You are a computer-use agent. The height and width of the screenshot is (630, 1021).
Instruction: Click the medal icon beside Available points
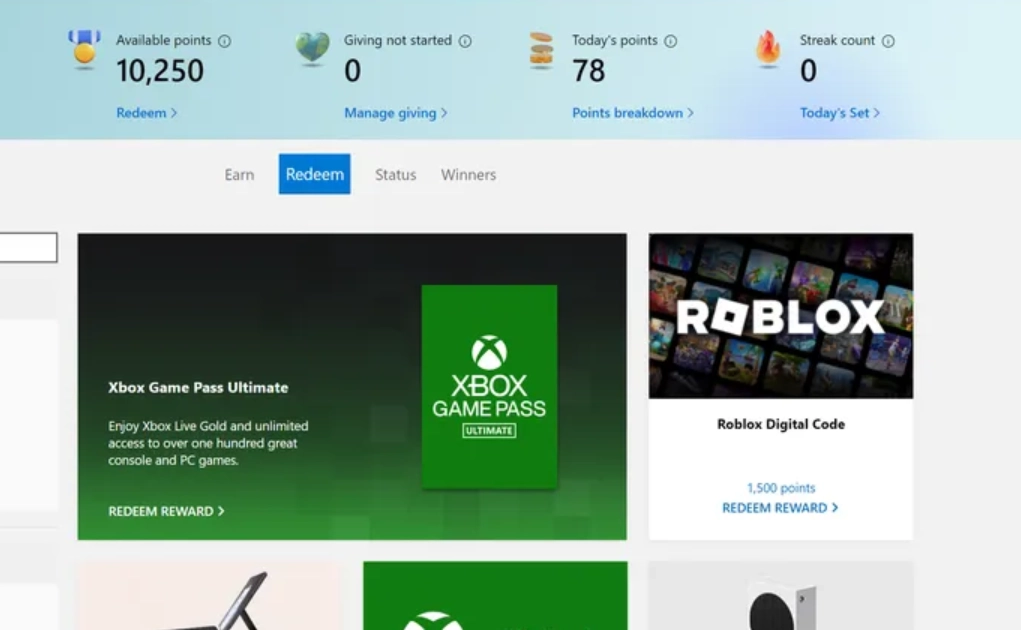click(x=85, y=49)
